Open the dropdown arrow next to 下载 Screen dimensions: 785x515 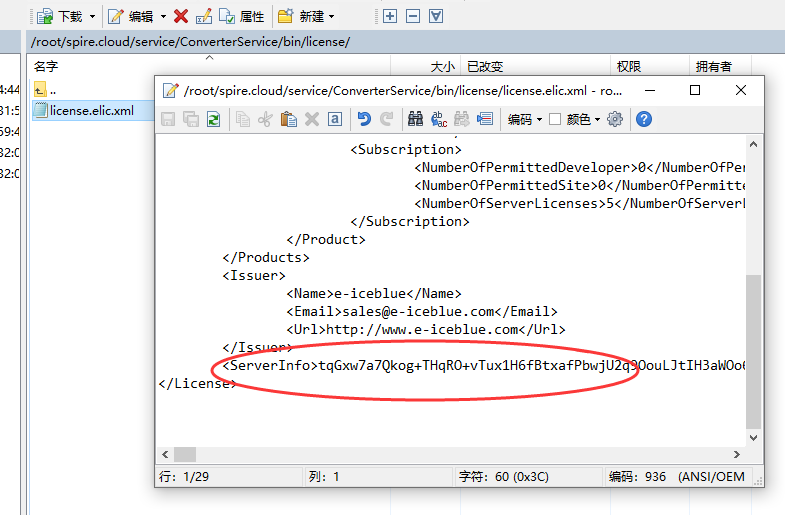(92, 17)
